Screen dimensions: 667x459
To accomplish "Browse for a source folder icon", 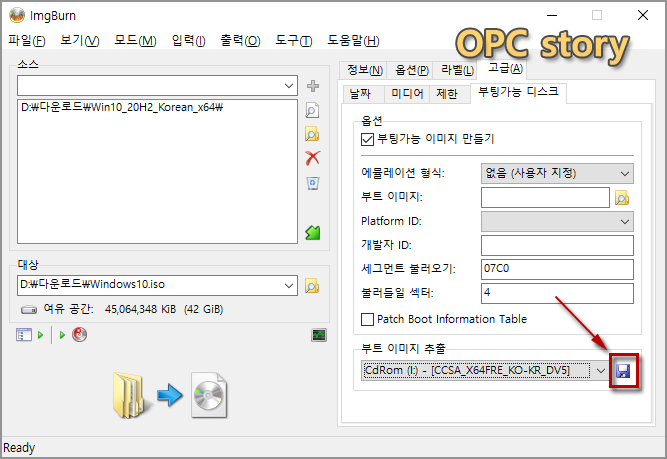I will 312,134.
